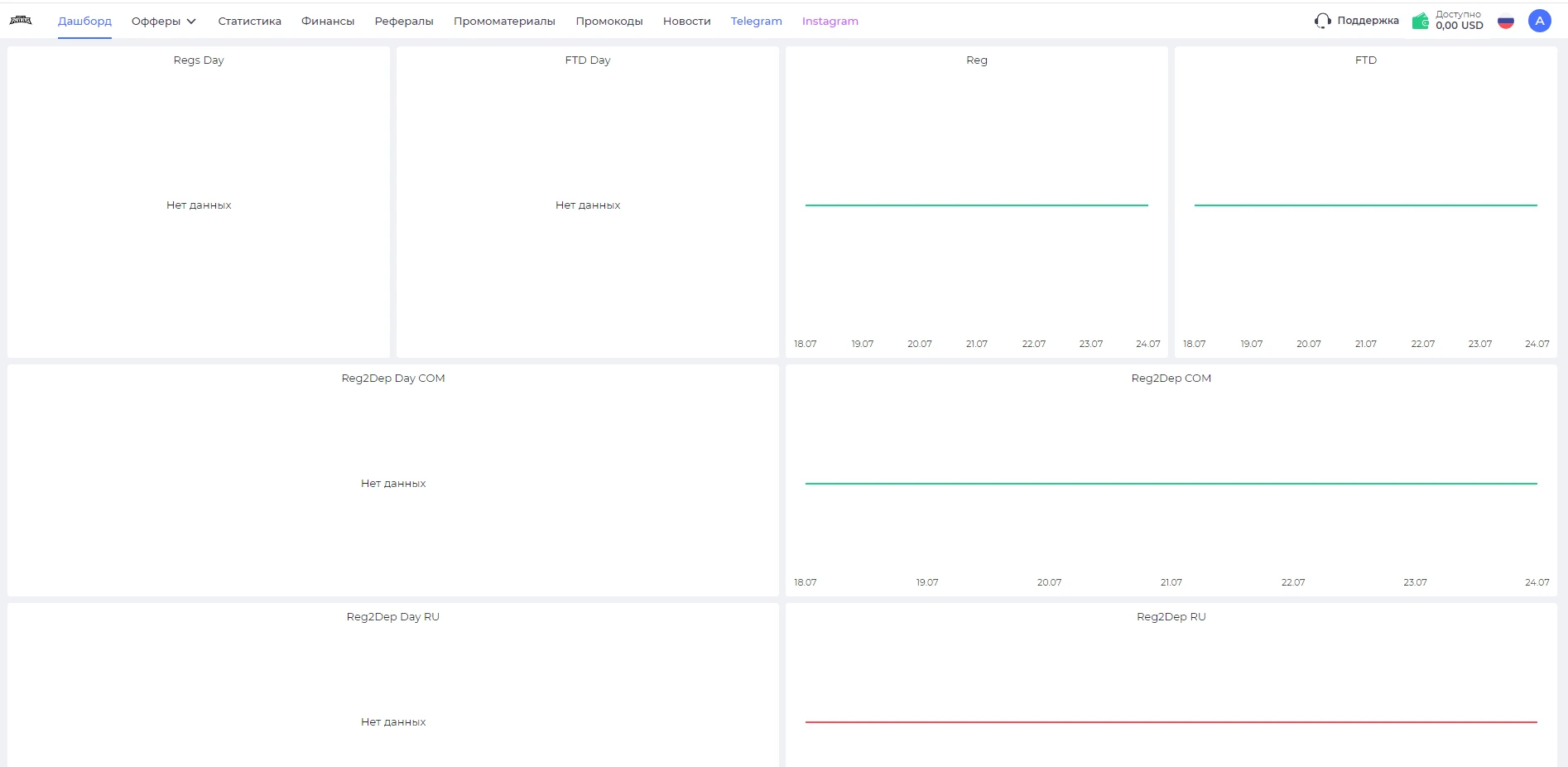
Task: Click the available balance 0,00 USD
Action: pyautogui.click(x=1460, y=26)
